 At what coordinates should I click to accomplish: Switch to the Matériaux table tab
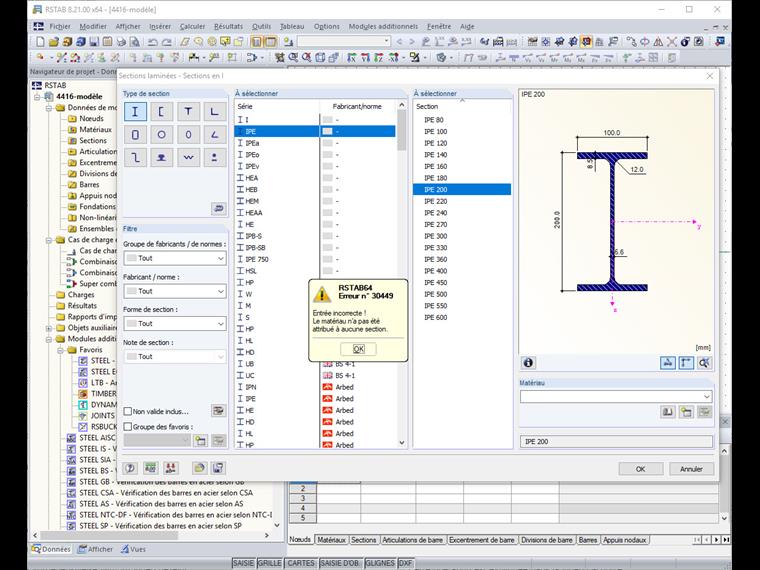(x=332, y=540)
